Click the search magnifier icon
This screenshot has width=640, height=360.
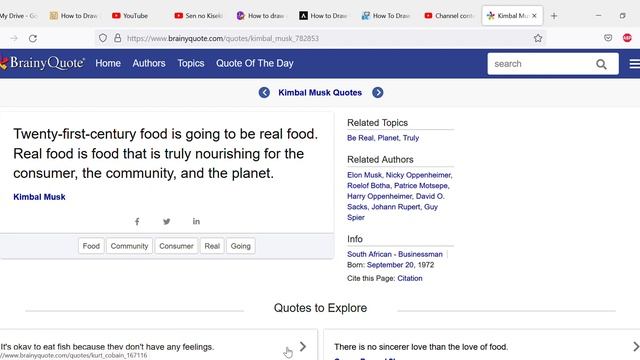(x=601, y=64)
